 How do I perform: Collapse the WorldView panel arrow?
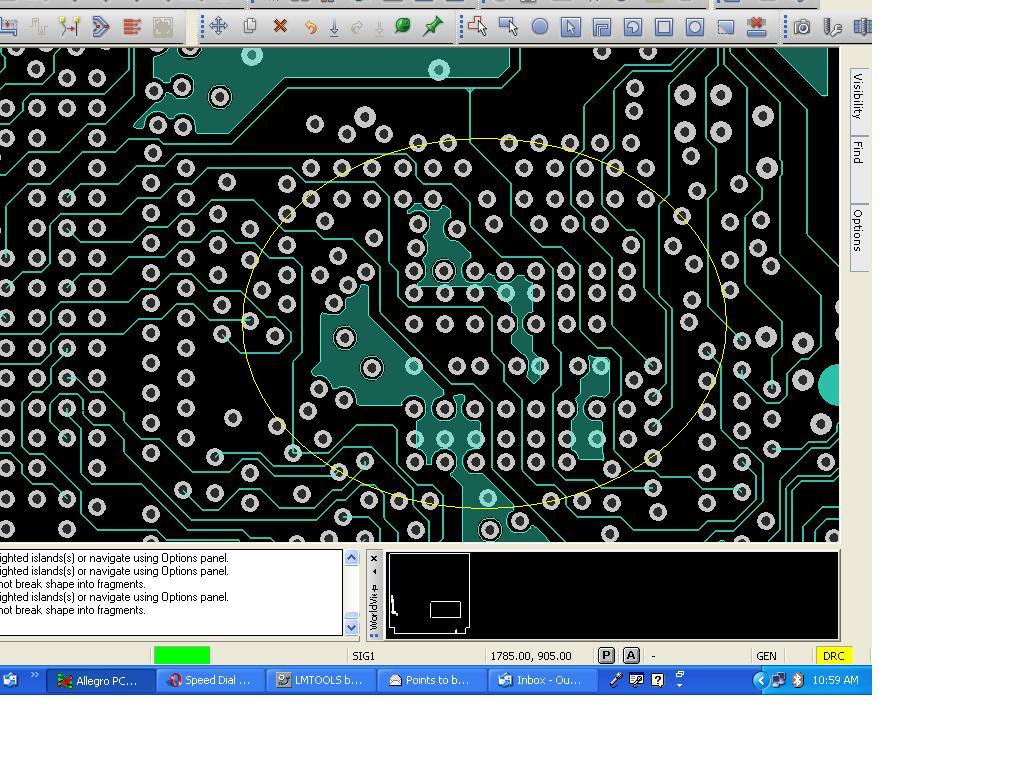pos(375,572)
